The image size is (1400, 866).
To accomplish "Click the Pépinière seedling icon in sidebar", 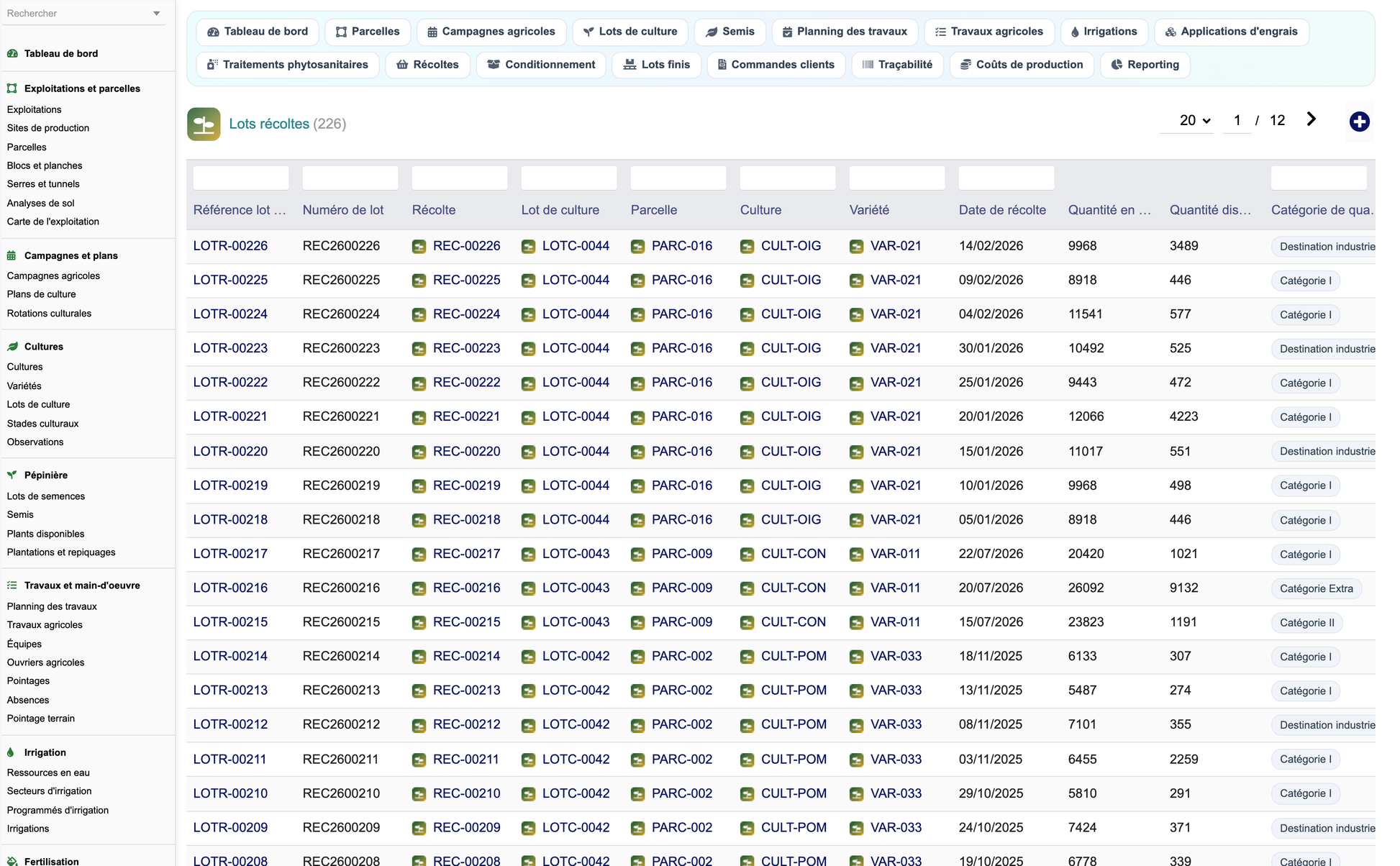I will (x=12, y=475).
